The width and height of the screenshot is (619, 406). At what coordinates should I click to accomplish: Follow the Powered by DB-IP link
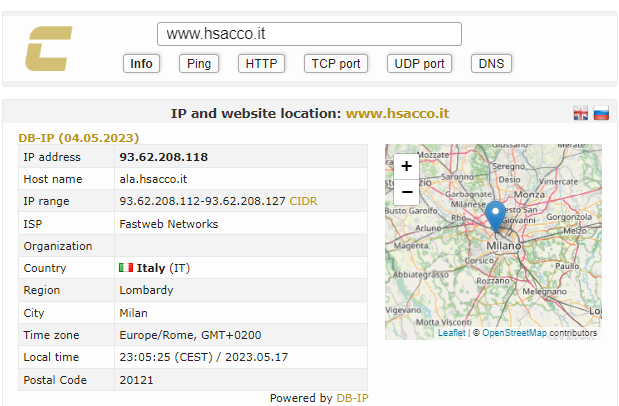(351, 398)
